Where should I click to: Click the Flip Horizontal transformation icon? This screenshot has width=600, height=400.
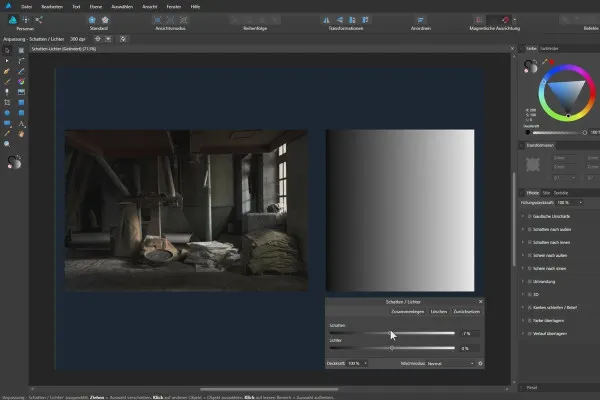(x=326, y=20)
